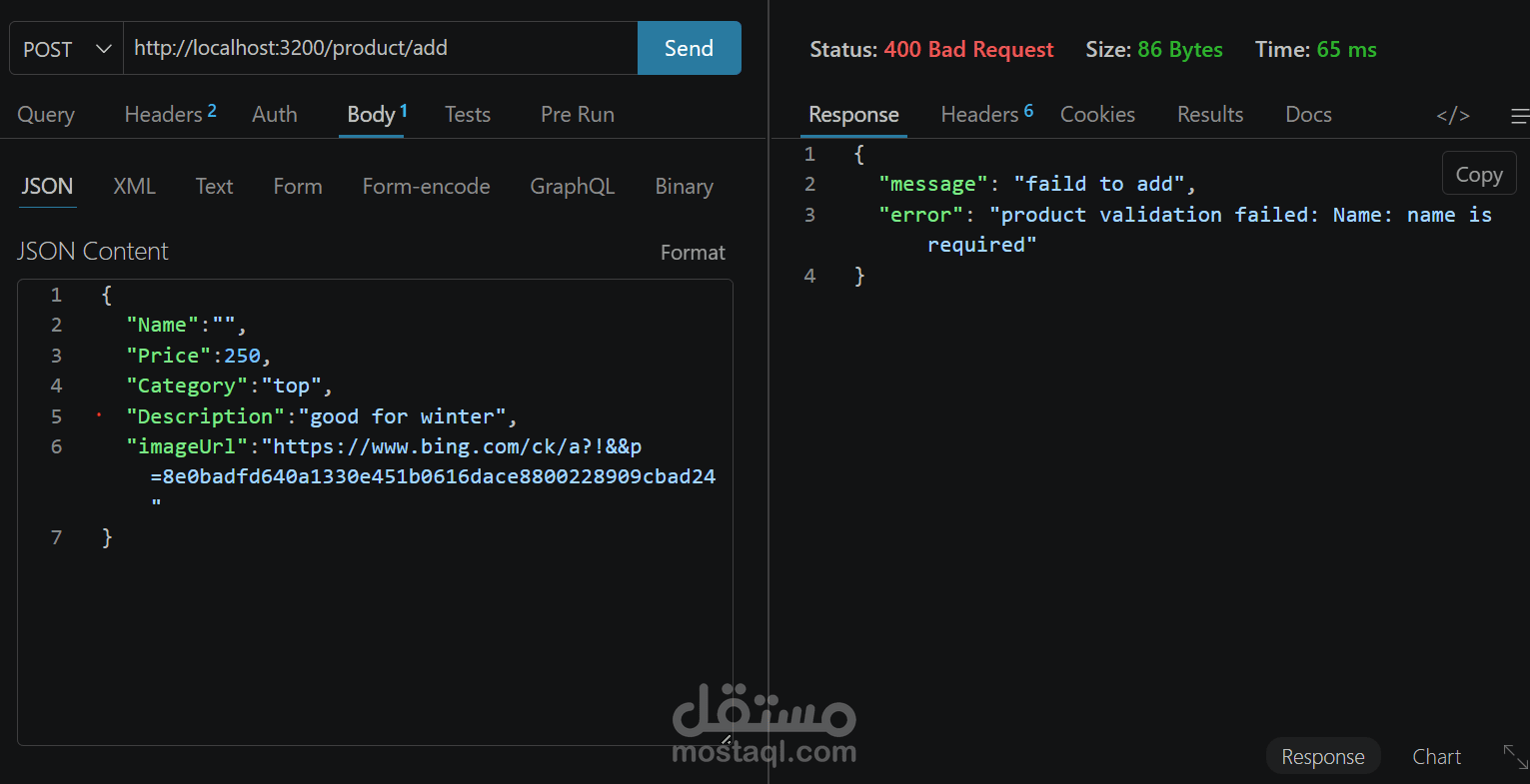Click the "imageUrl" key in JSON body

pyautogui.click(x=186, y=446)
